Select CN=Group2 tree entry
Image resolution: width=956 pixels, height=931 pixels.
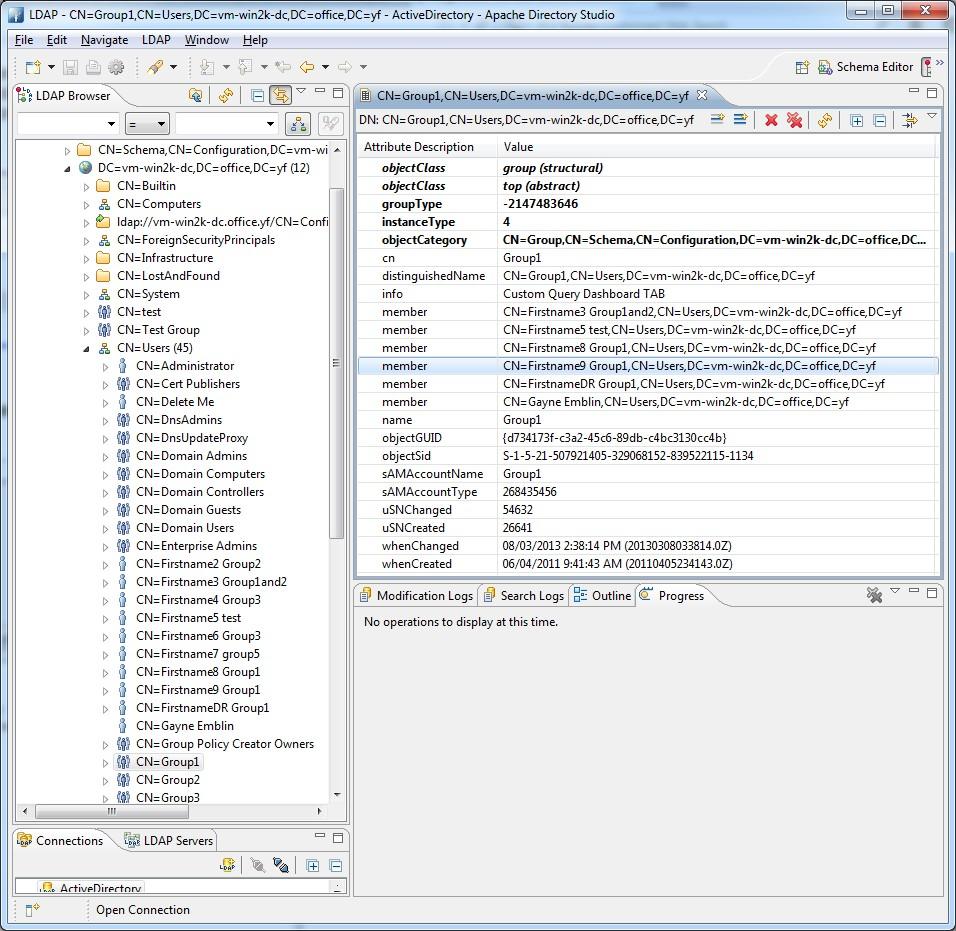click(168, 780)
